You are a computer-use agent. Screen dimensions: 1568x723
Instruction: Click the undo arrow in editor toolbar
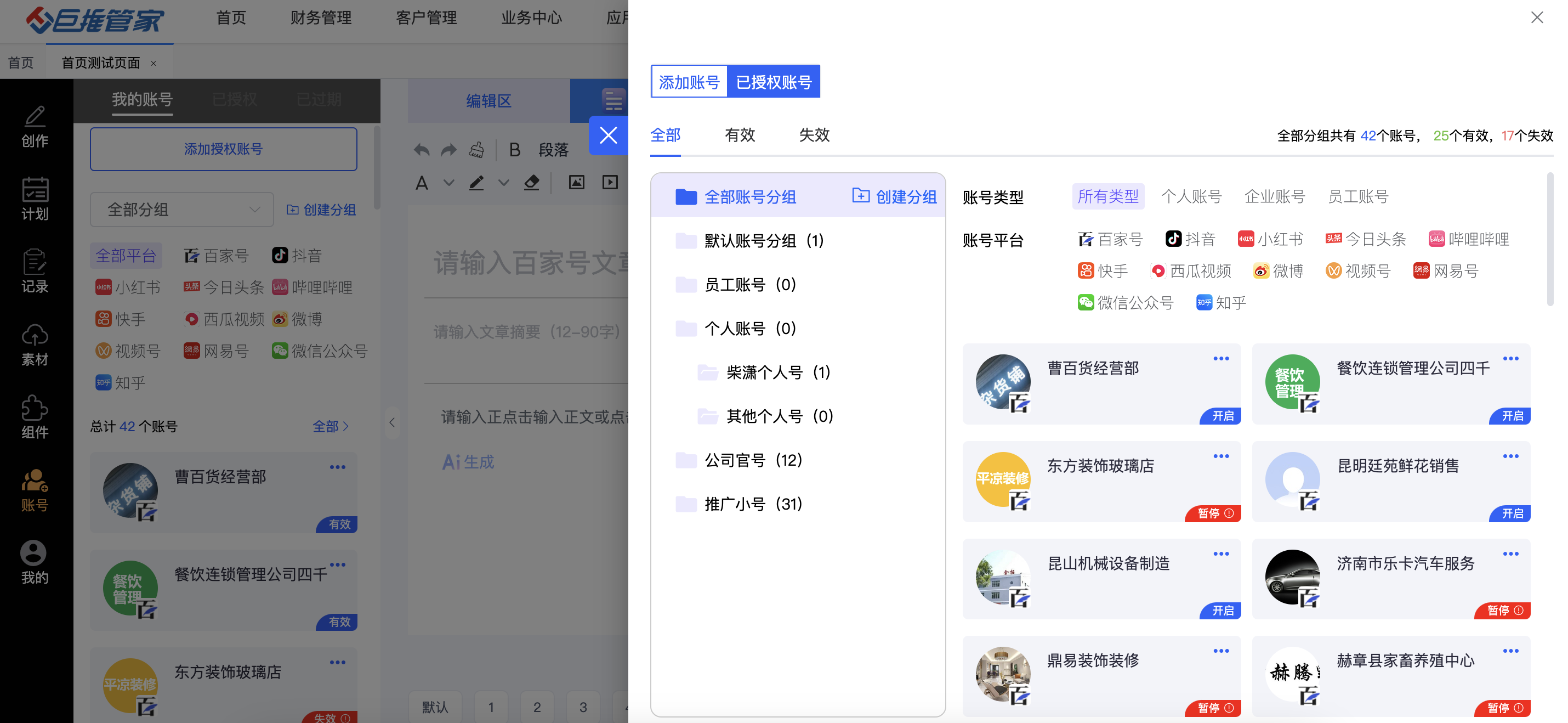click(x=421, y=150)
